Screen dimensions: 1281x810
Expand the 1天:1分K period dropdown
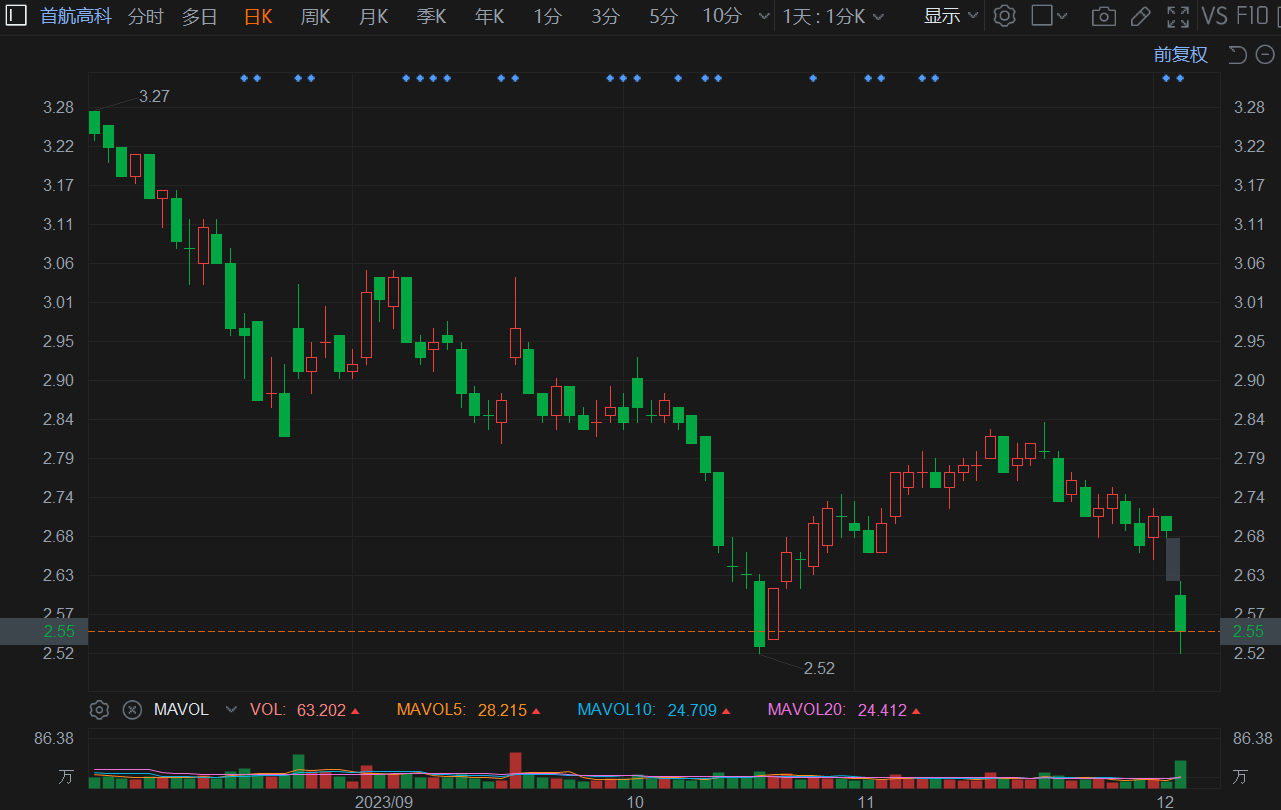pyautogui.click(x=833, y=16)
